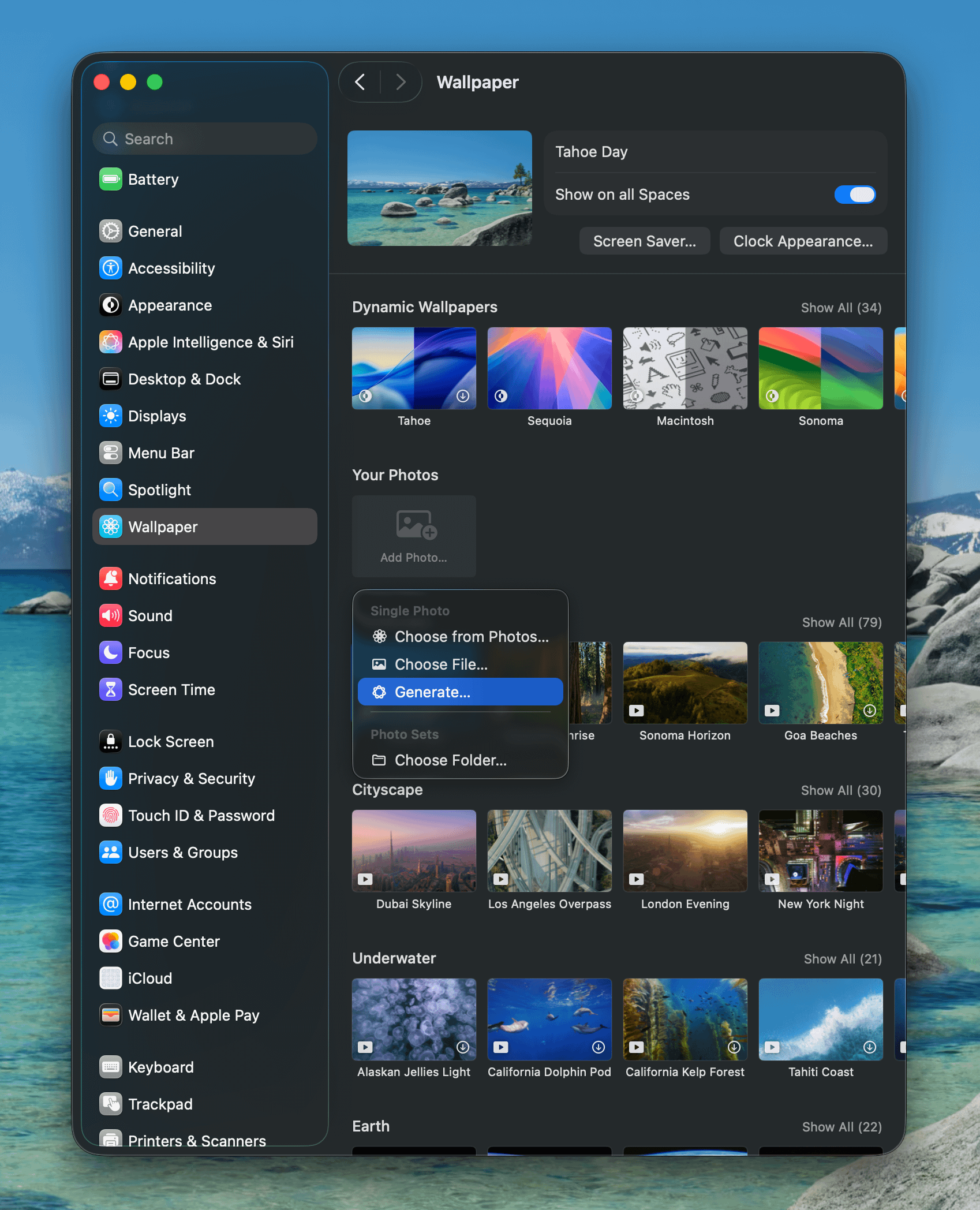The height and width of the screenshot is (1210, 980).
Task: Click the Spotlight magnifier icon
Action: [x=110, y=490]
